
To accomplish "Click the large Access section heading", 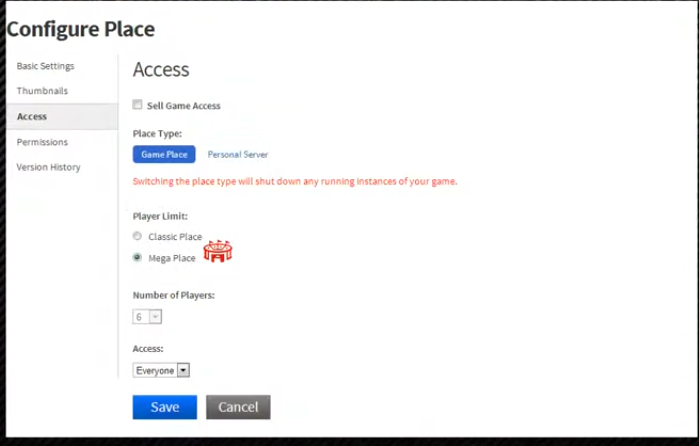I will pyautogui.click(x=161, y=70).
